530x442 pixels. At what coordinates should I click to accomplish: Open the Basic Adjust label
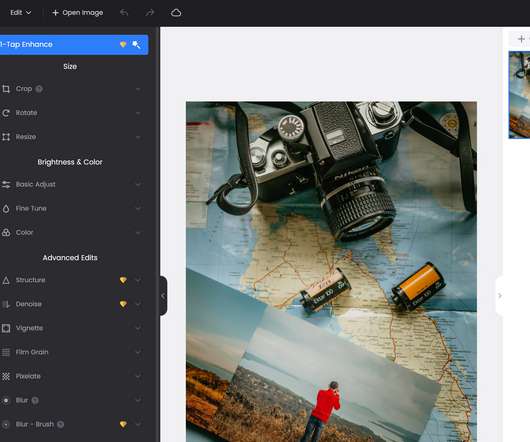pyautogui.click(x=35, y=185)
